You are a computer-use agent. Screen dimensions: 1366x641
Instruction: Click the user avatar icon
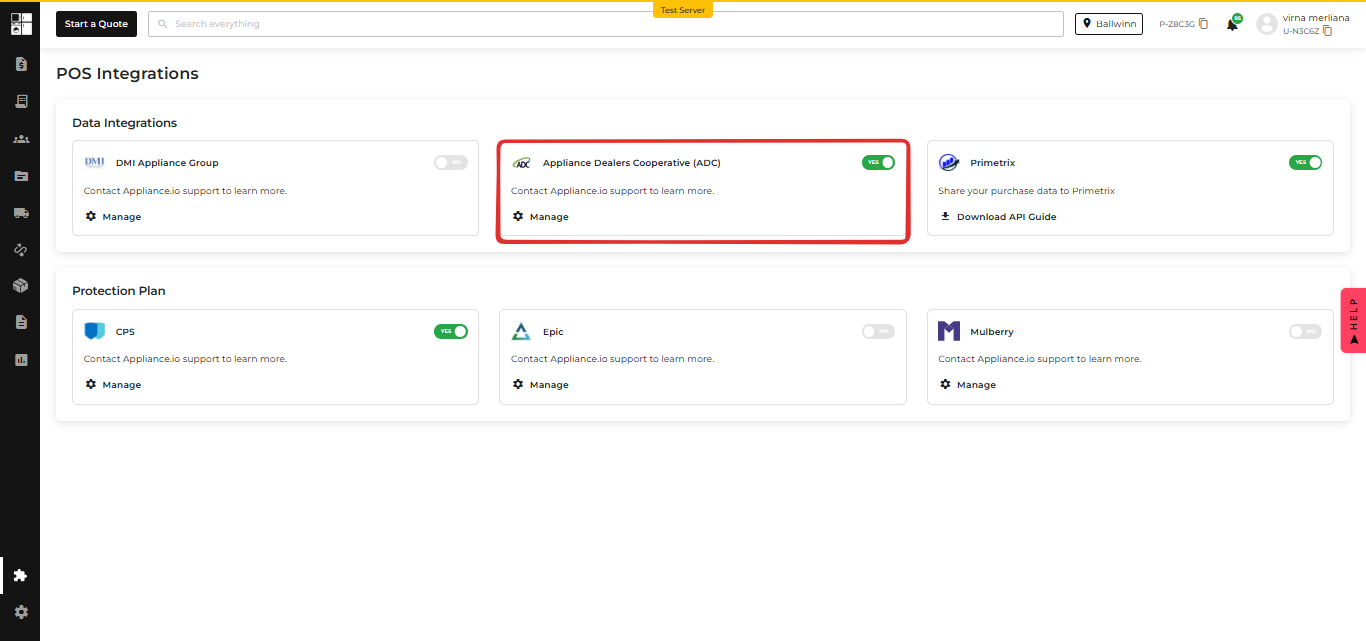pos(1267,24)
